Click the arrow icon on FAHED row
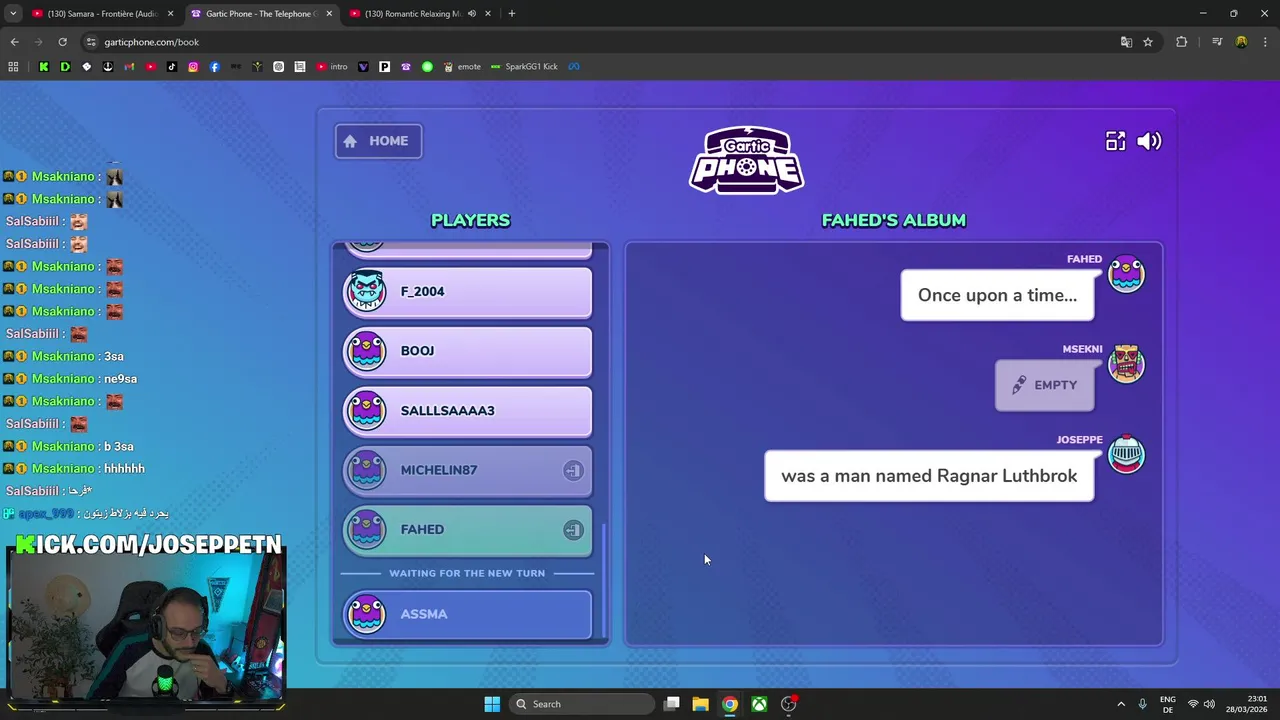1280x720 pixels. pyautogui.click(x=573, y=530)
